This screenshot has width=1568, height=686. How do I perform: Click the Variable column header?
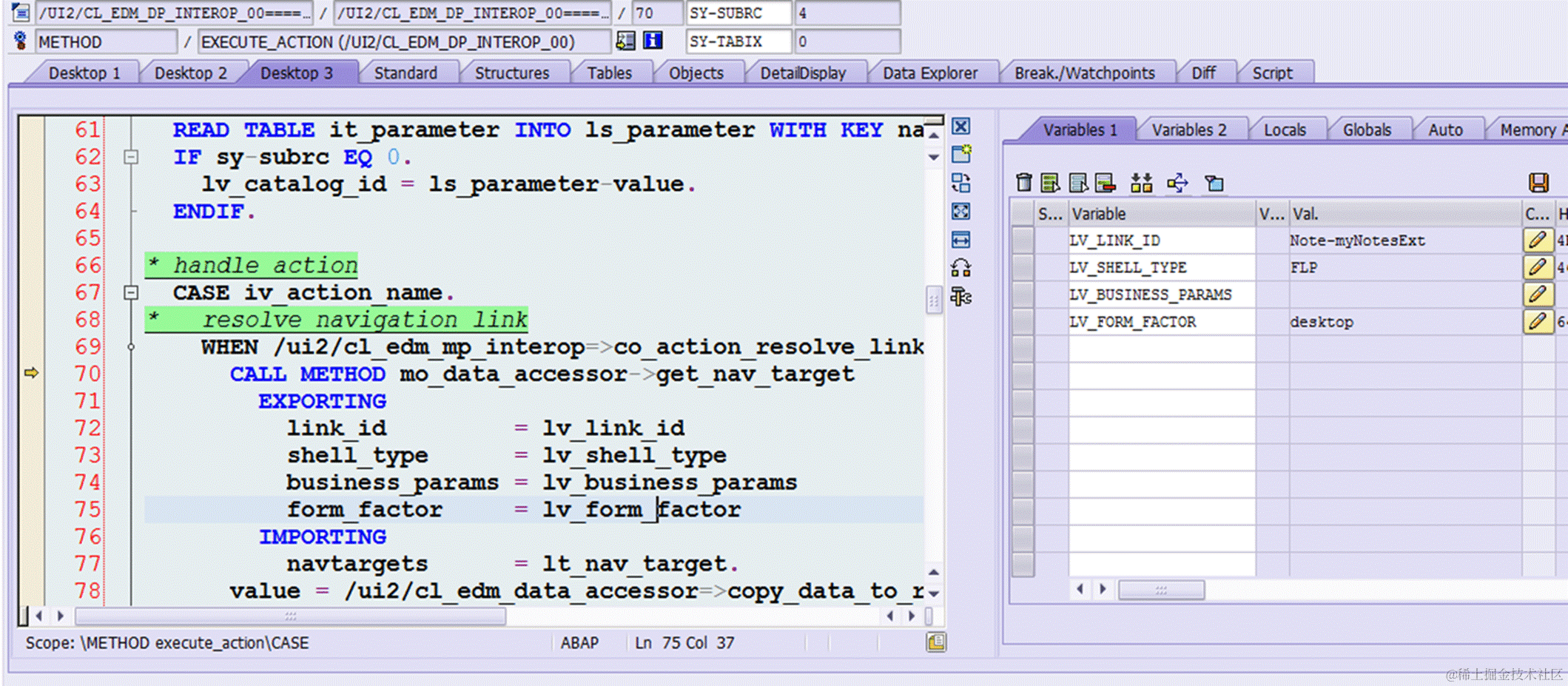[x=1162, y=214]
